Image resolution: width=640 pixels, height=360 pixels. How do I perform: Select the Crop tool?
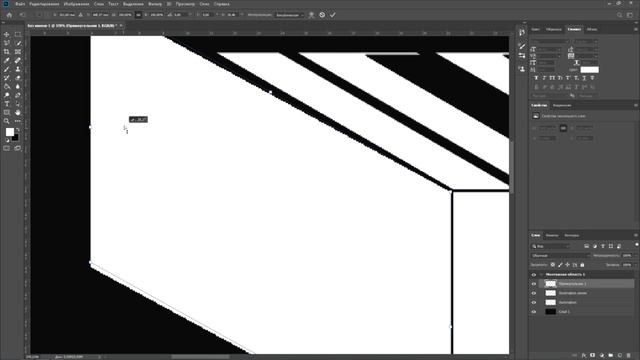coord(7,52)
